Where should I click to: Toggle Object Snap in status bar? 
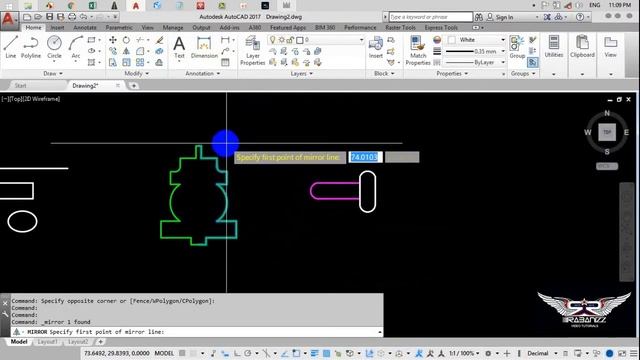click(x=296, y=353)
